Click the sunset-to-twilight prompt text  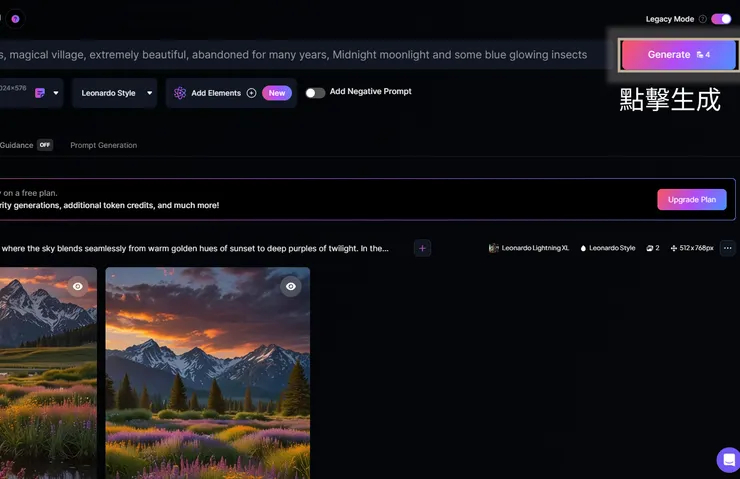click(x=195, y=248)
